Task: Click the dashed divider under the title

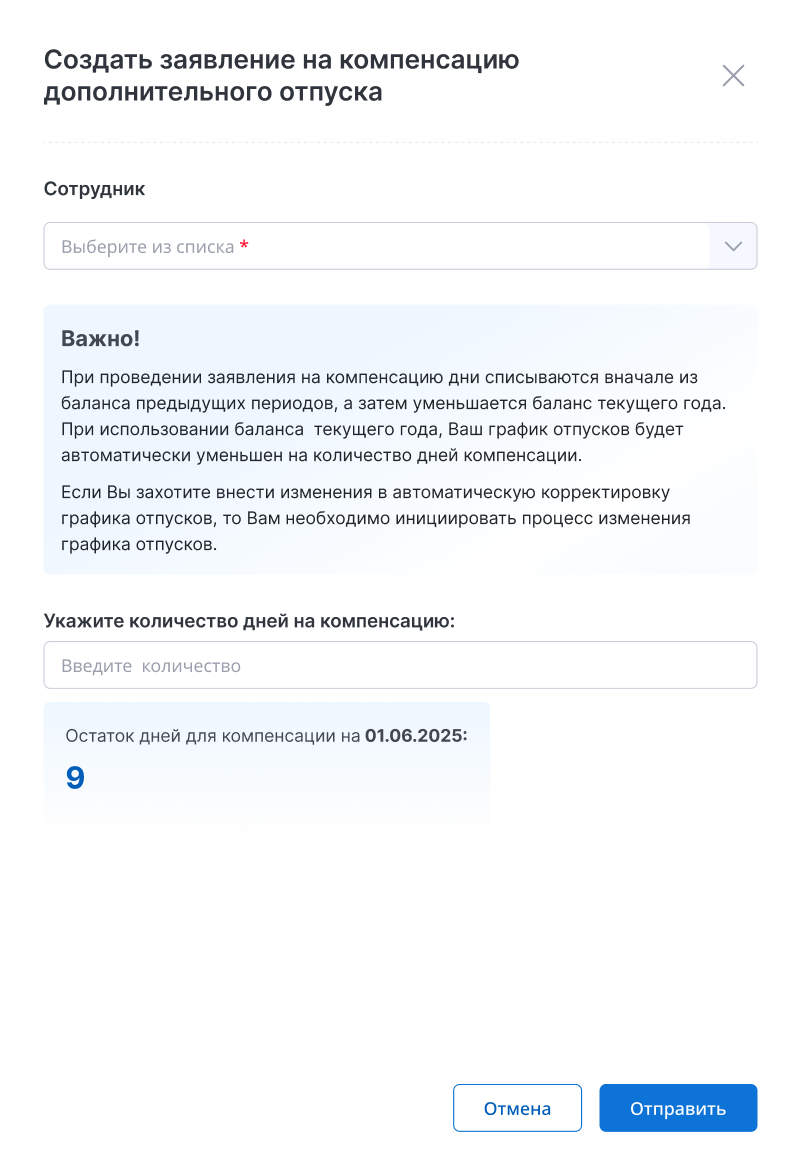Action: (400, 142)
